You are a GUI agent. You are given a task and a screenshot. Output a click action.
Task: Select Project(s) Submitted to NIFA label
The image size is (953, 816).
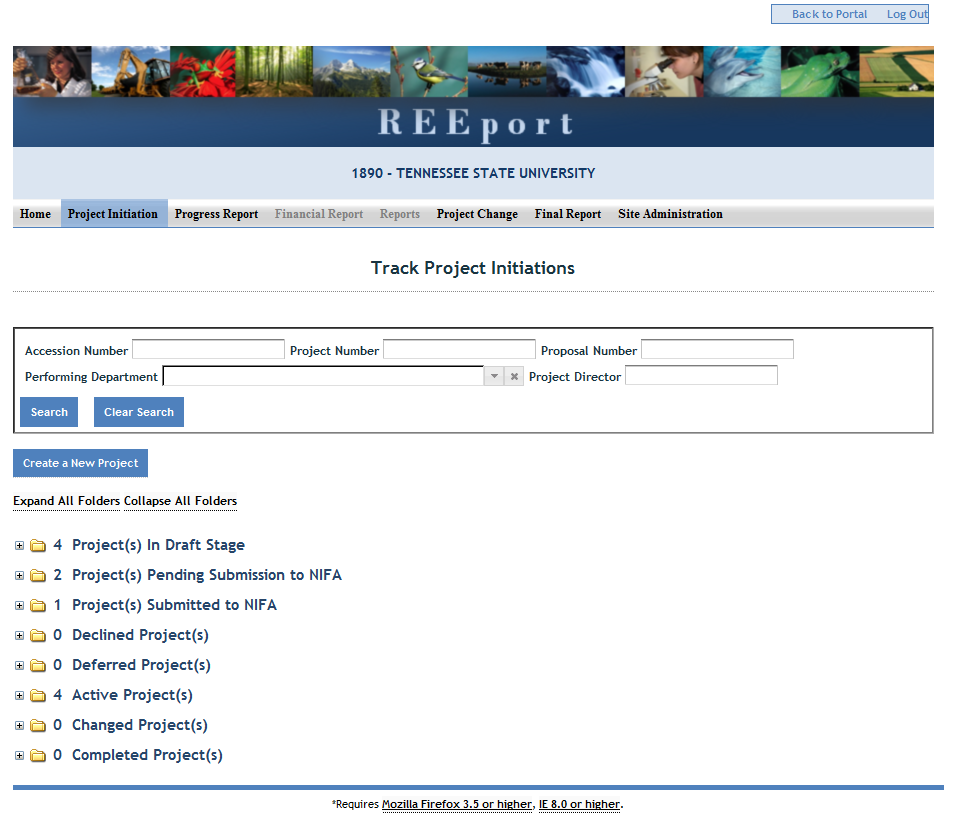tap(174, 606)
